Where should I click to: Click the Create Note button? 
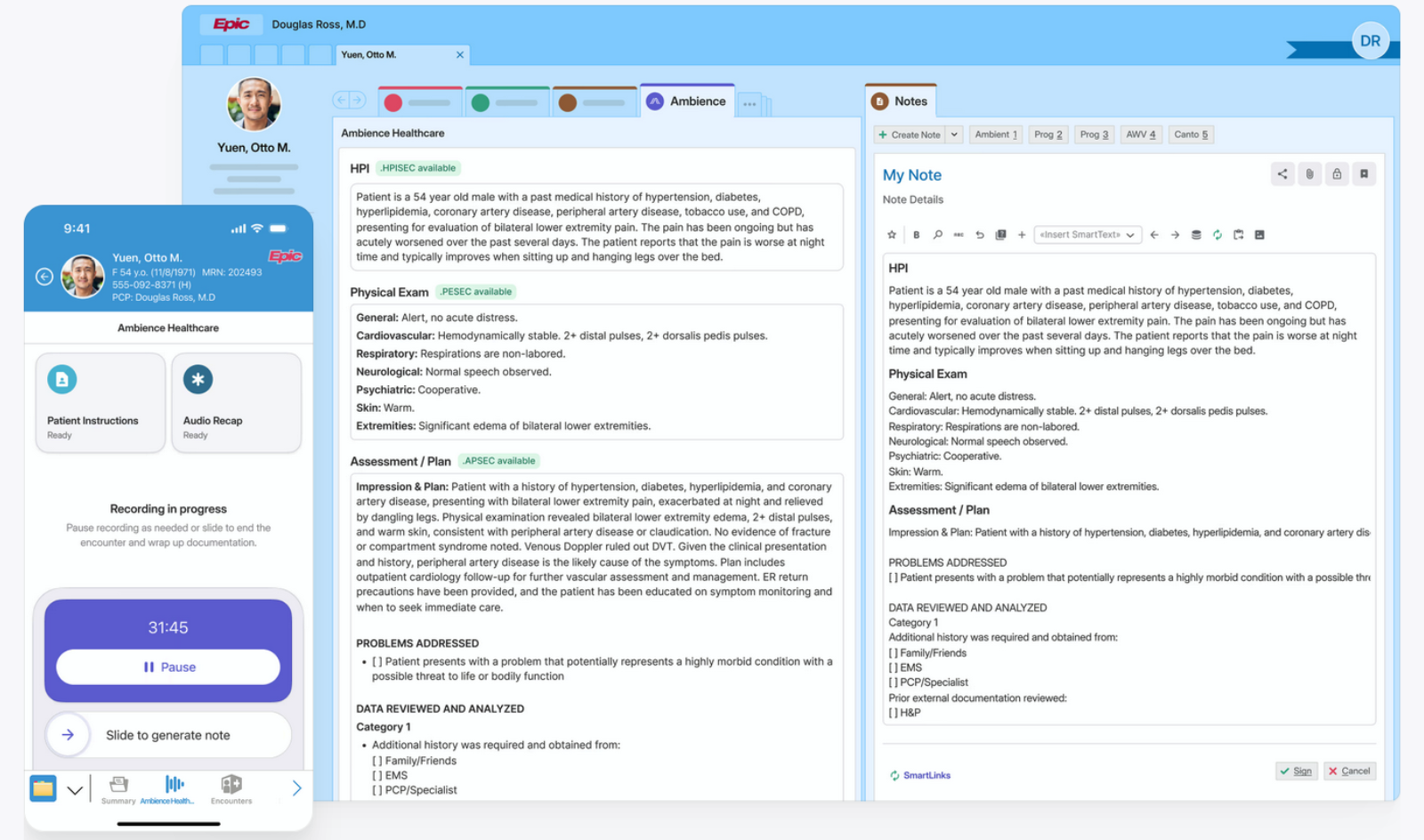pos(909,135)
